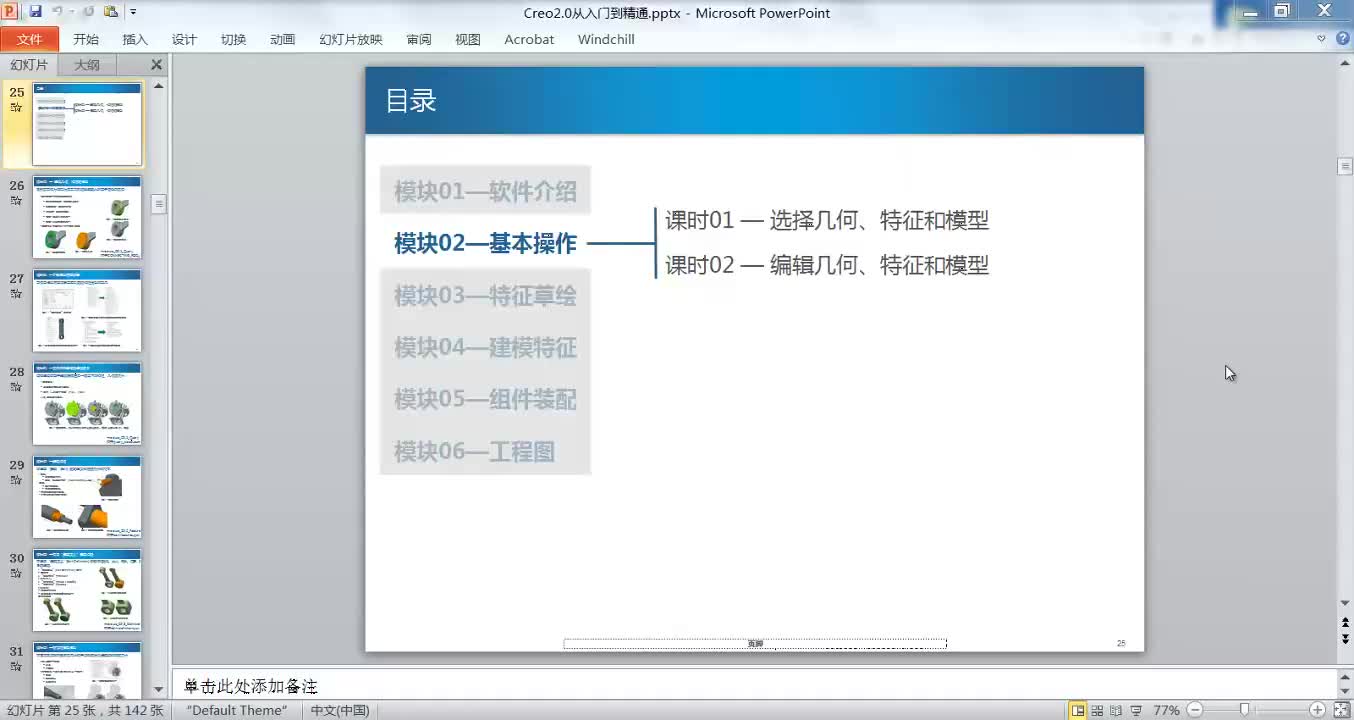Select the 幻灯片 pane tab
The image size is (1354, 720).
point(29,65)
